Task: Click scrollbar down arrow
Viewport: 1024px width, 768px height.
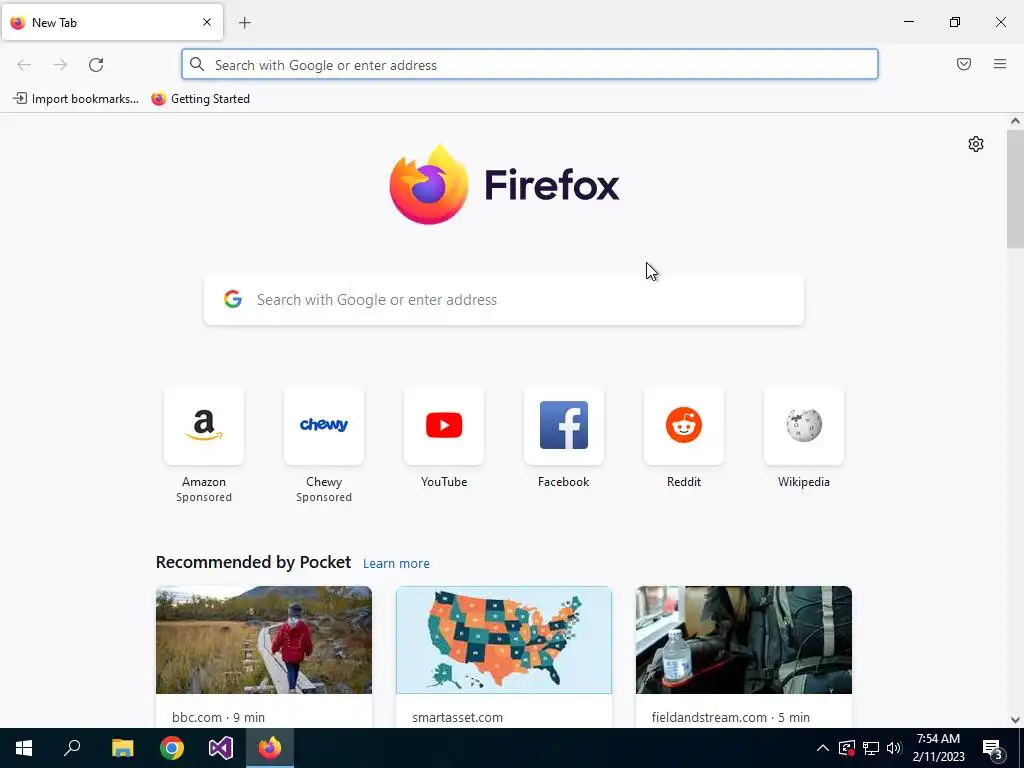Action: [x=1015, y=720]
